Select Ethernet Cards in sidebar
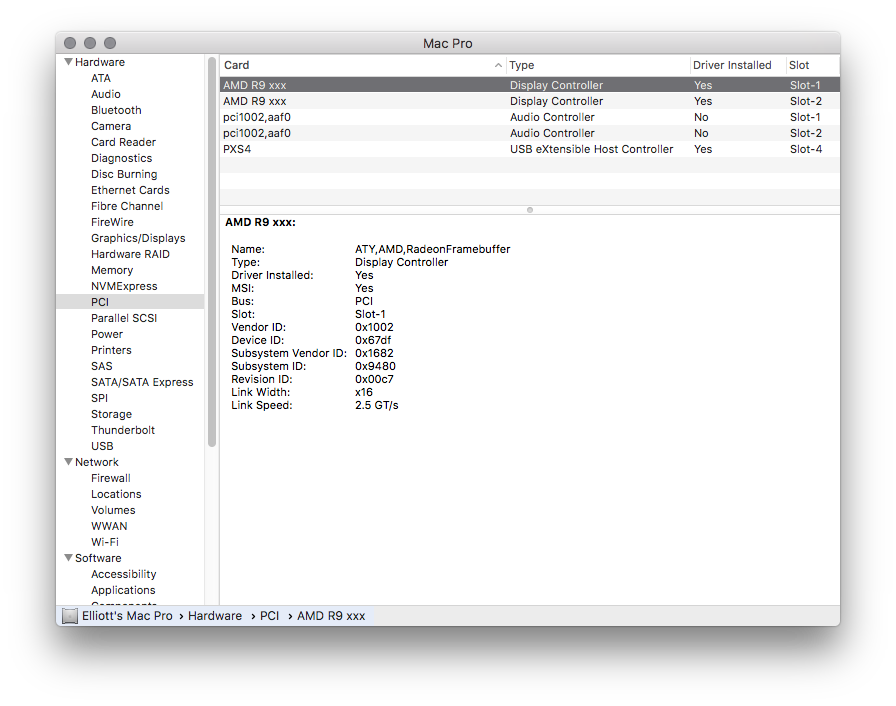Screen dimensions: 896x706 [130, 190]
